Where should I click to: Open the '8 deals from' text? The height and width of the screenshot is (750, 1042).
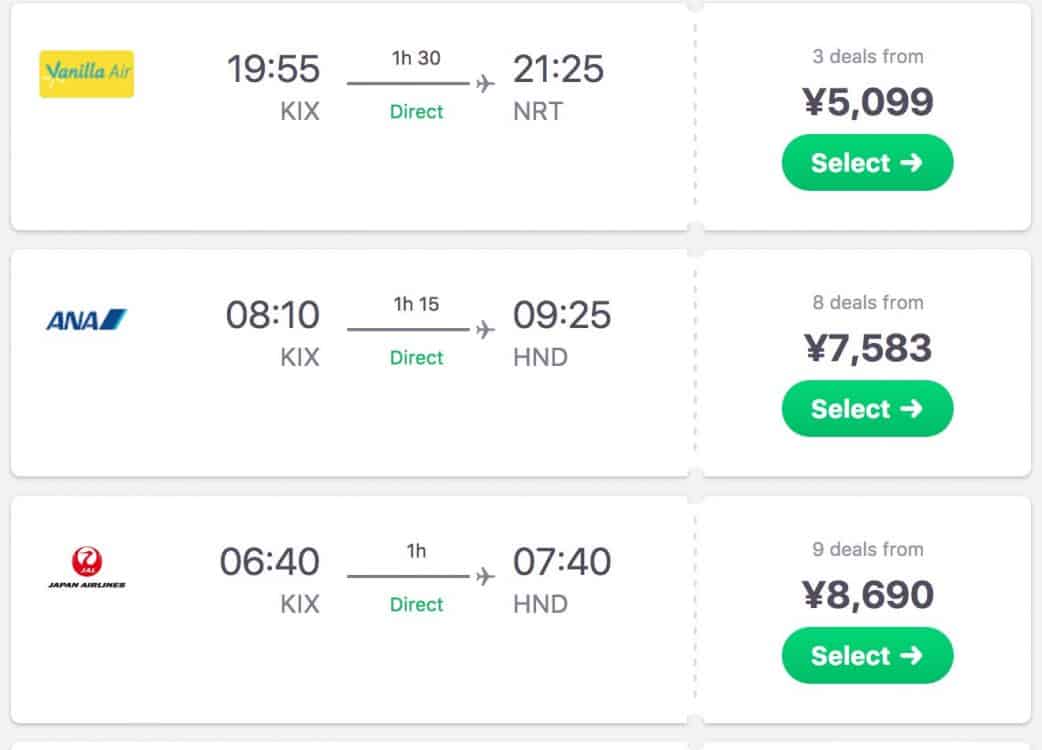[x=867, y=303]
